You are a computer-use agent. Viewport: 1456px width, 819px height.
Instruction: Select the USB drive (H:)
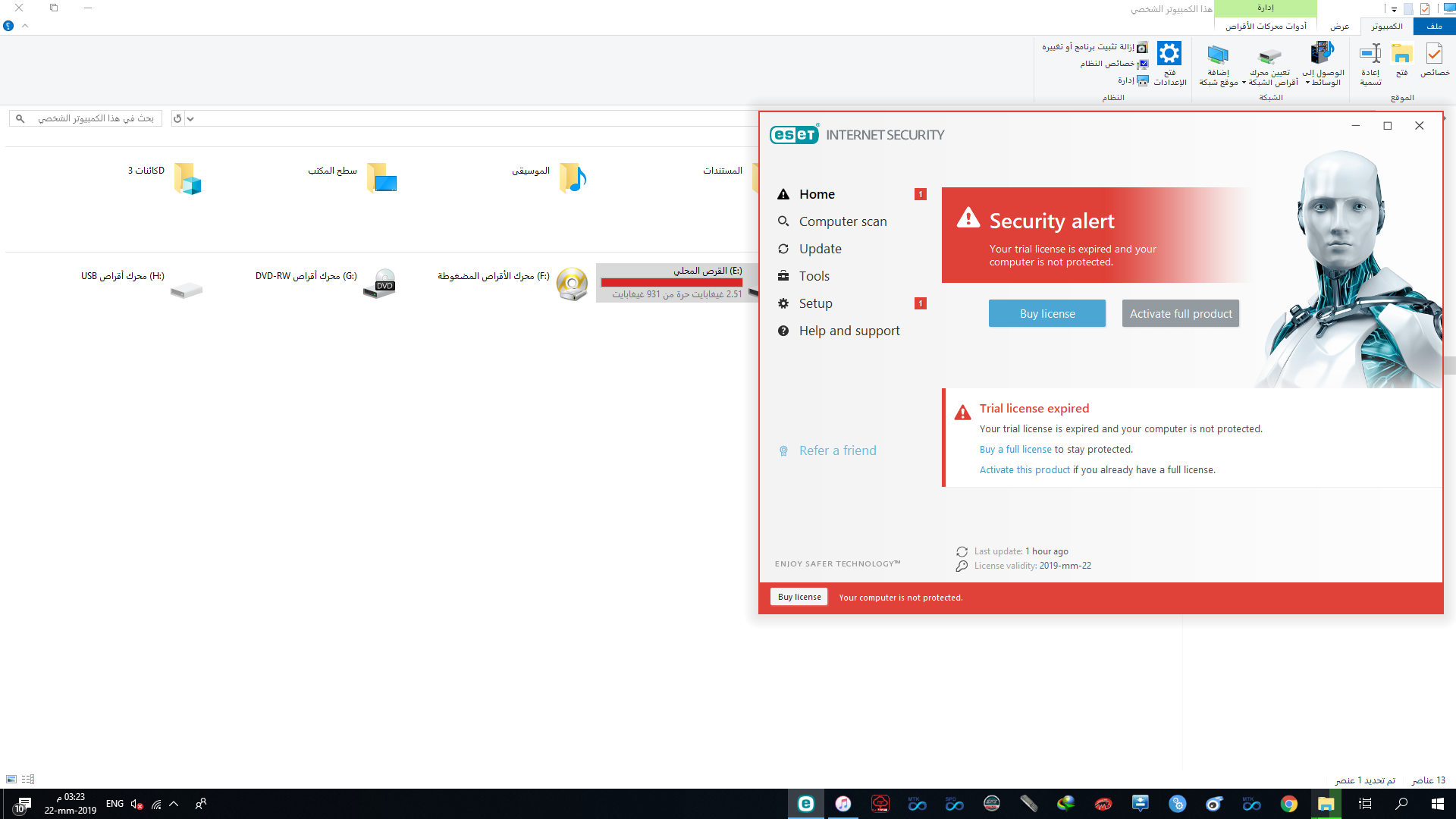click(x=142, y=284)
